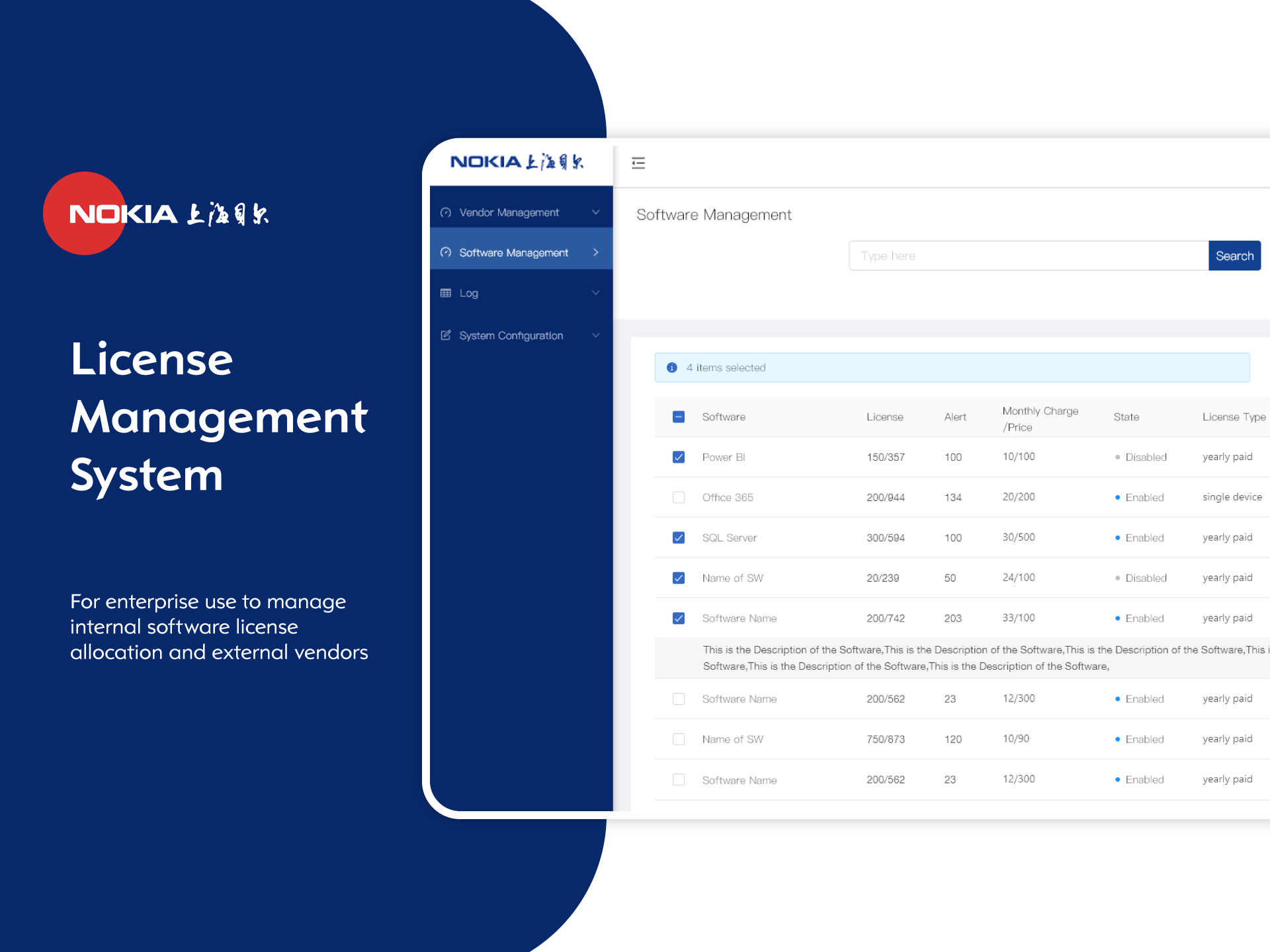Image resolution: width=1270 pixels, height=952 pixels.
Task: Click the License column header
Action: pyautogui.click(x=885, y=416)
